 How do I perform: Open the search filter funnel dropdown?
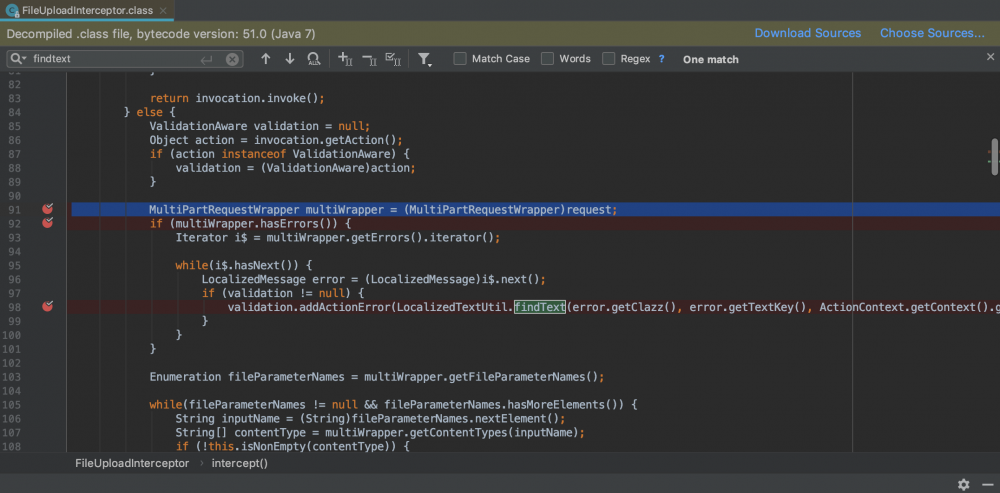424,59
